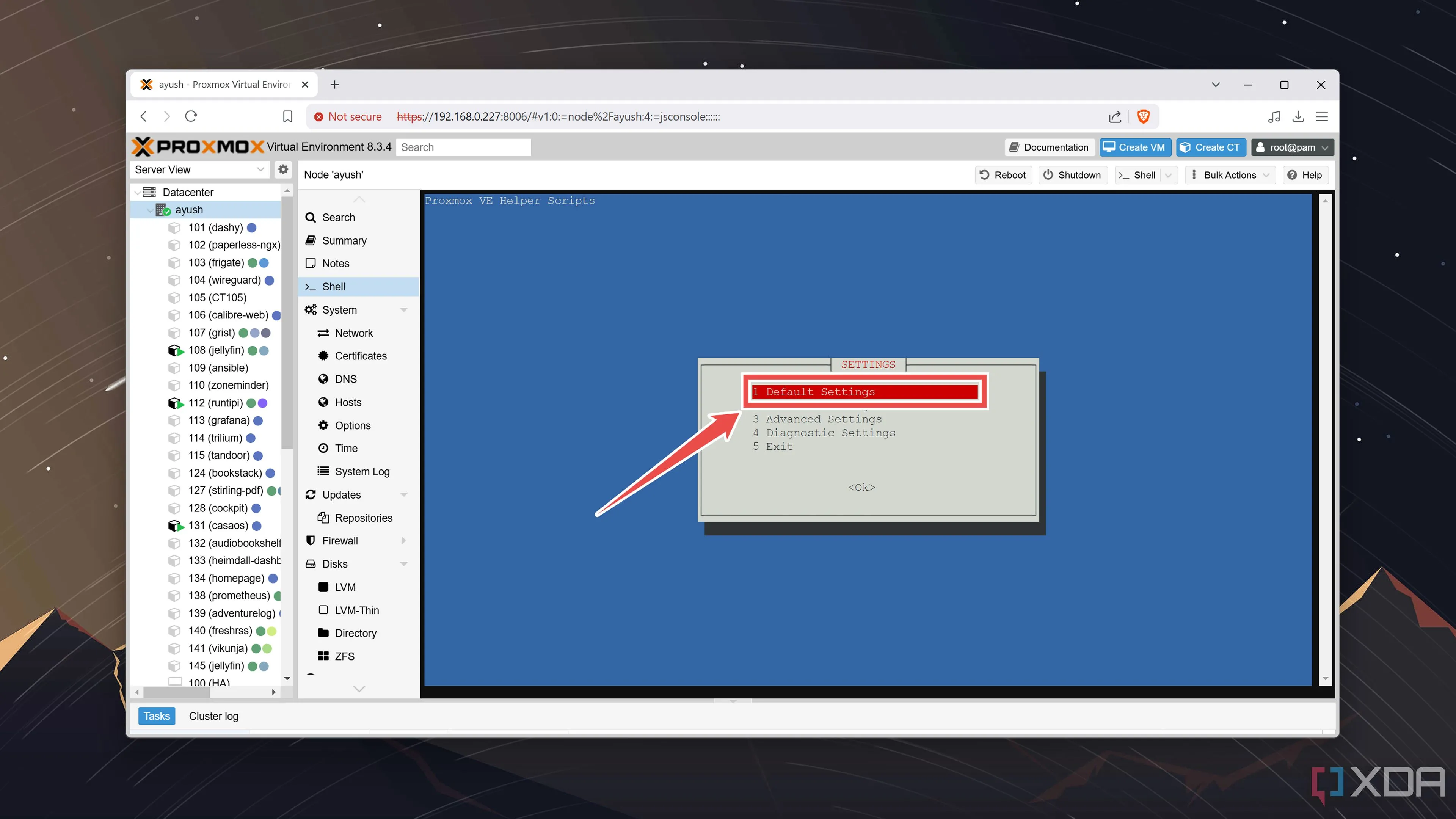
Task: Open the Bulk Actions dropdown
Action: [x=1230, y=175]
